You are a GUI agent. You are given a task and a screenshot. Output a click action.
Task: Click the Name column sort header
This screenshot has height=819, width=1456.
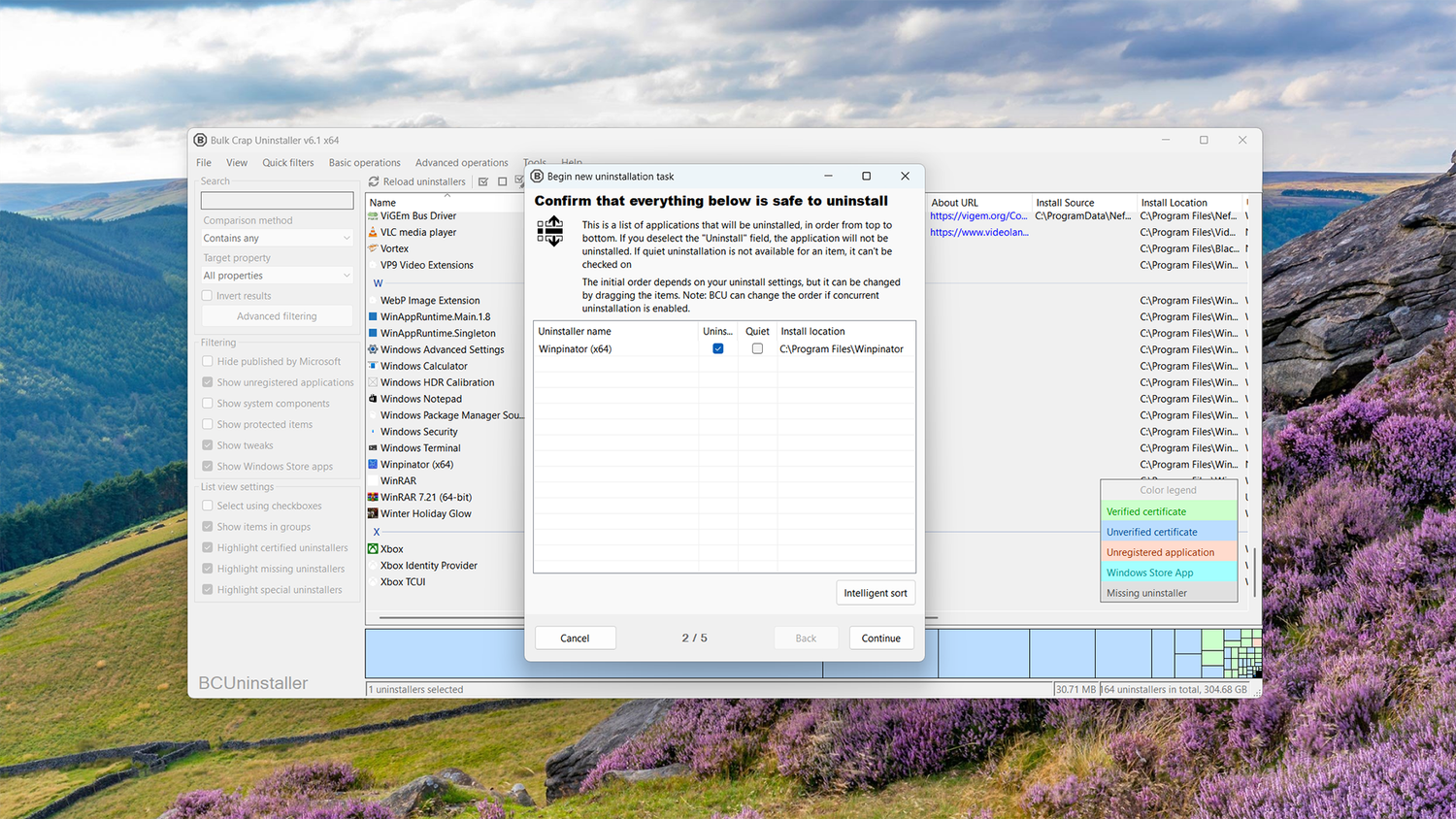tap(445, 203)
